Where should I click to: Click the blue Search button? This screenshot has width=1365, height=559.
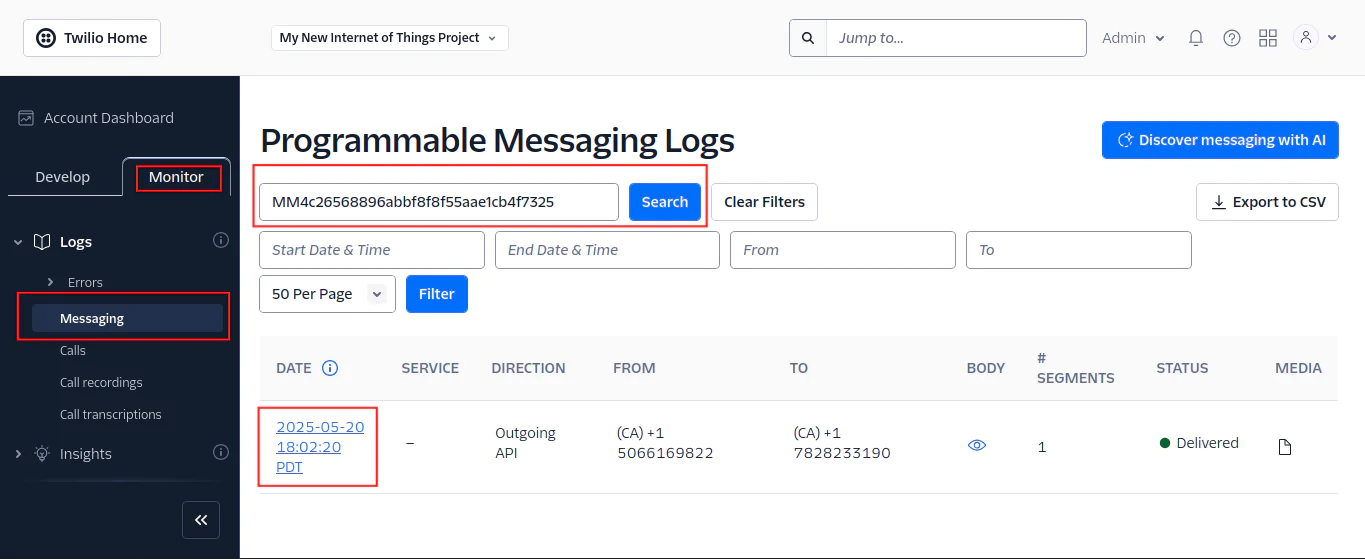665,202
